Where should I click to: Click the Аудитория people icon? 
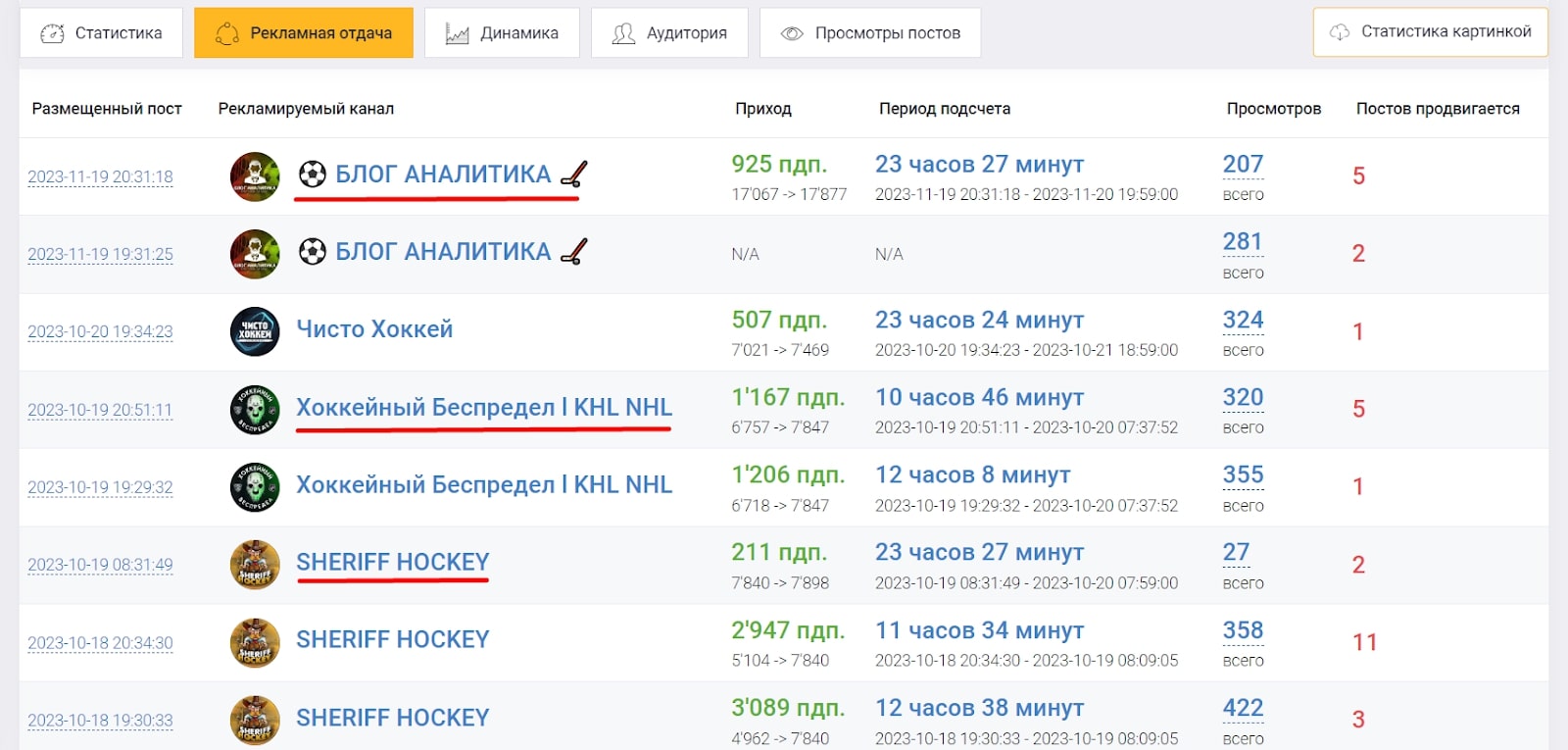(623, 33)
